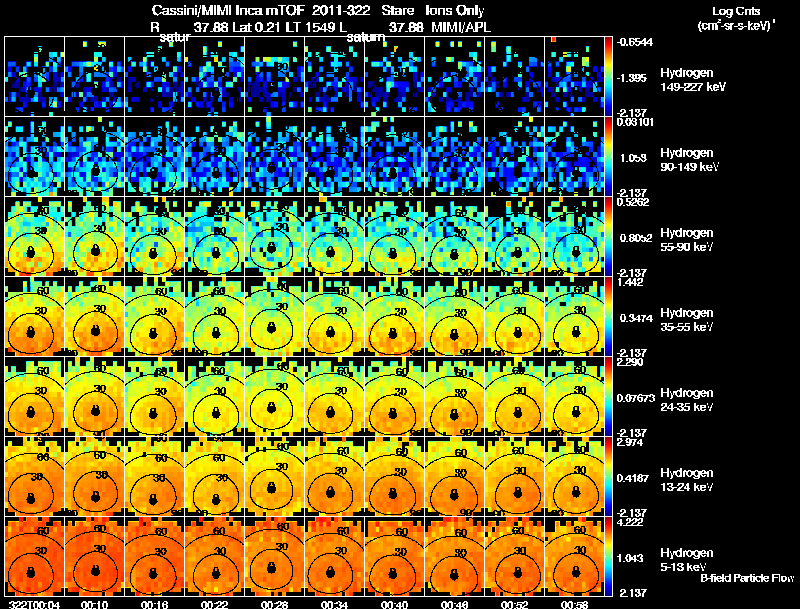
Task: Open the 149-227 keV image panel at 00:04
Action: (34, 77)
